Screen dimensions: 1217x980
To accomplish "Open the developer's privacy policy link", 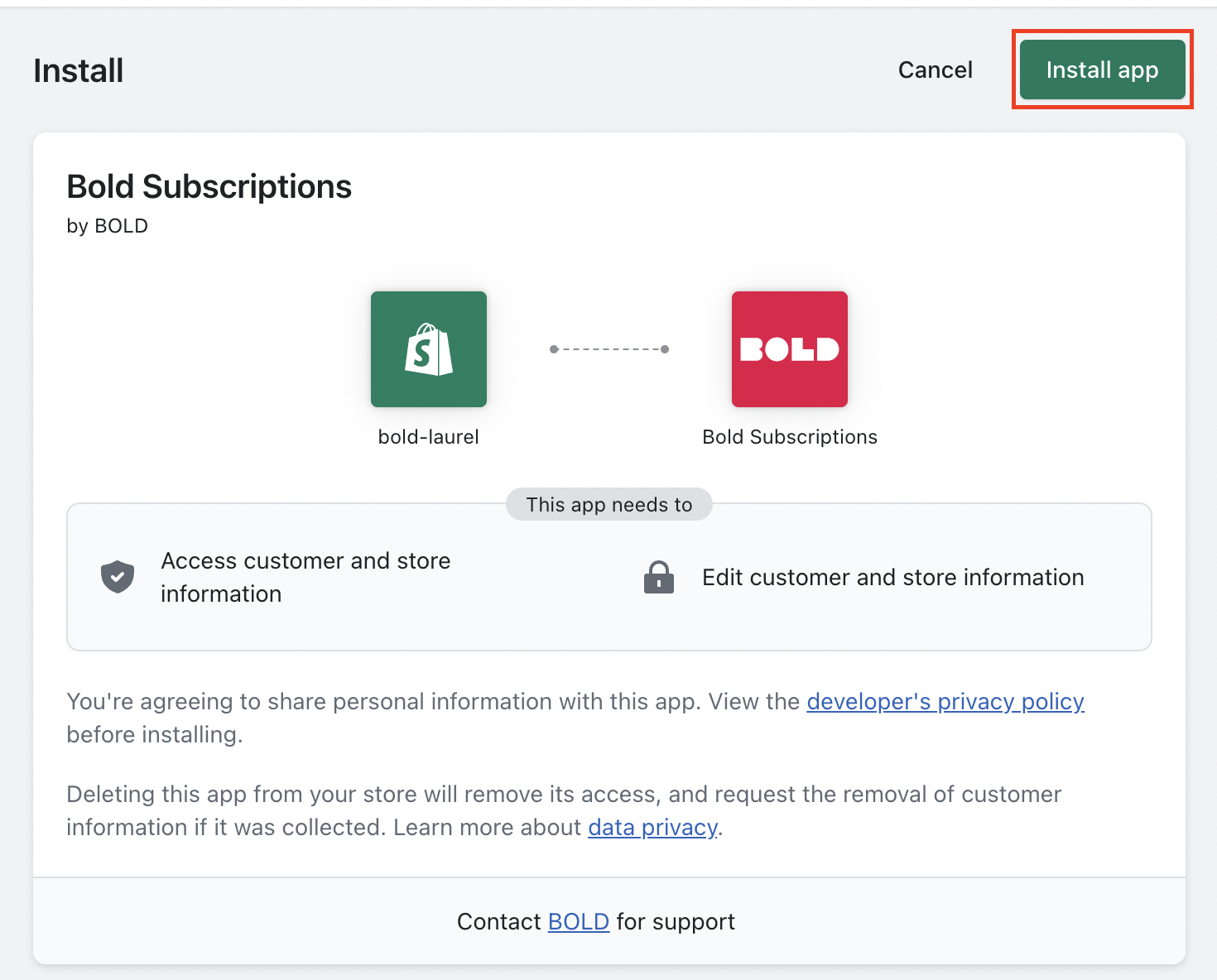I will [945, 702].
